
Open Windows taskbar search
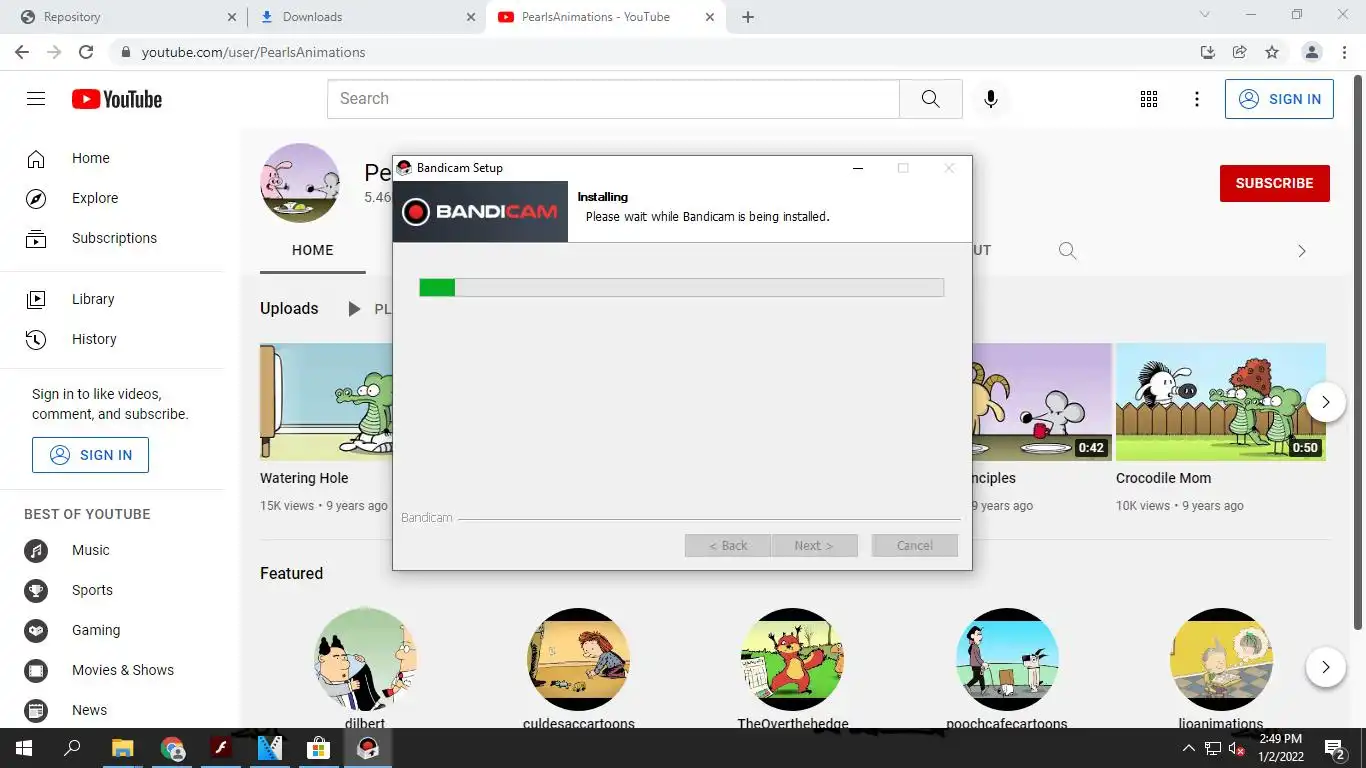click(x=72, y=748)
